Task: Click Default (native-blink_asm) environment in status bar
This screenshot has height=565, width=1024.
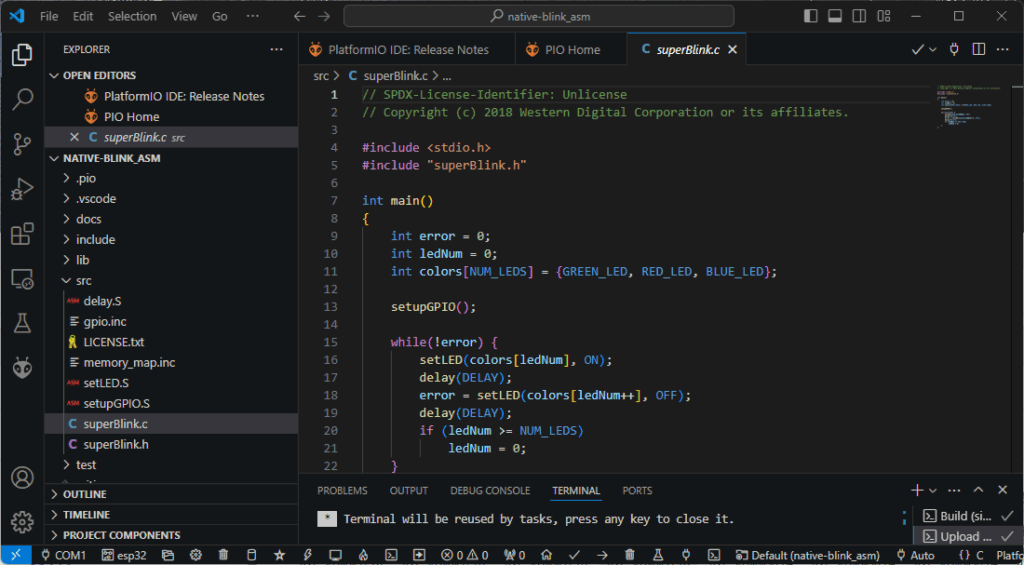Action: pos(808,555)
